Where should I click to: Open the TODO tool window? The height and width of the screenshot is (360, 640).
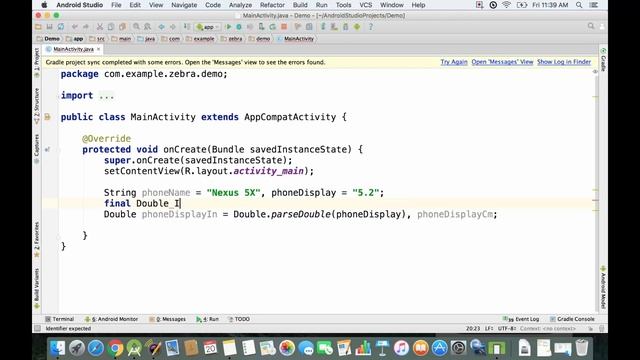pos(239,319)
